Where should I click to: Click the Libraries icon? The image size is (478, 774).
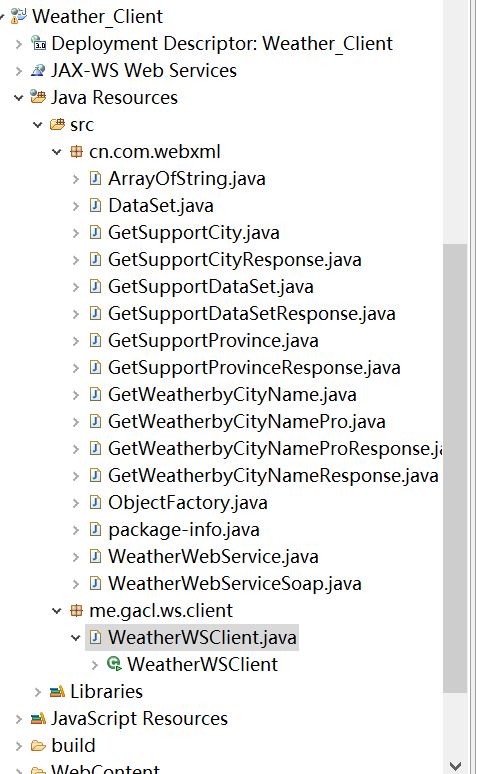tap(57, 691)
